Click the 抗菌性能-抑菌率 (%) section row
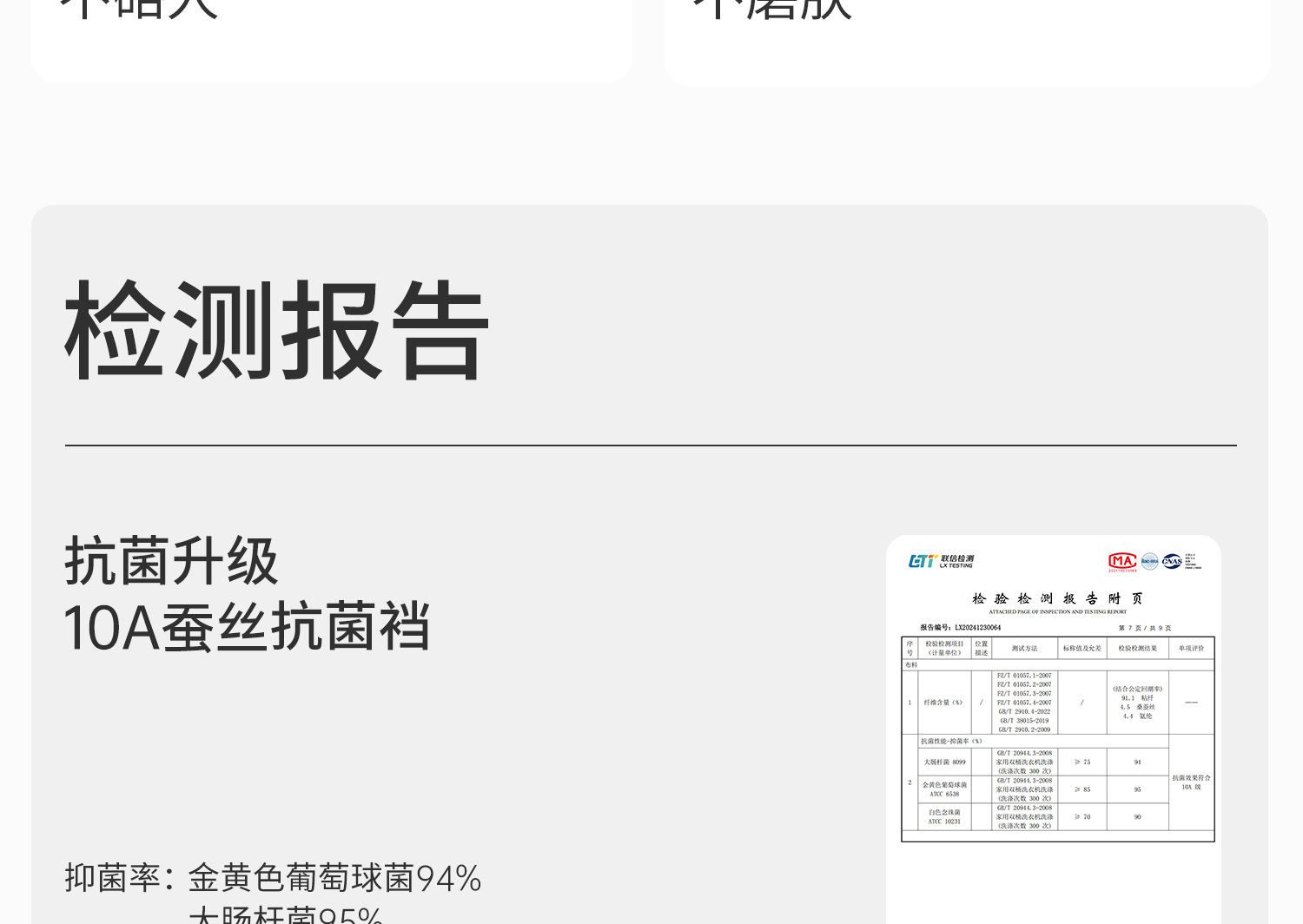The width and height of the screenshot is (1303, 924). pyautogui.click(x=1043, y=741)
